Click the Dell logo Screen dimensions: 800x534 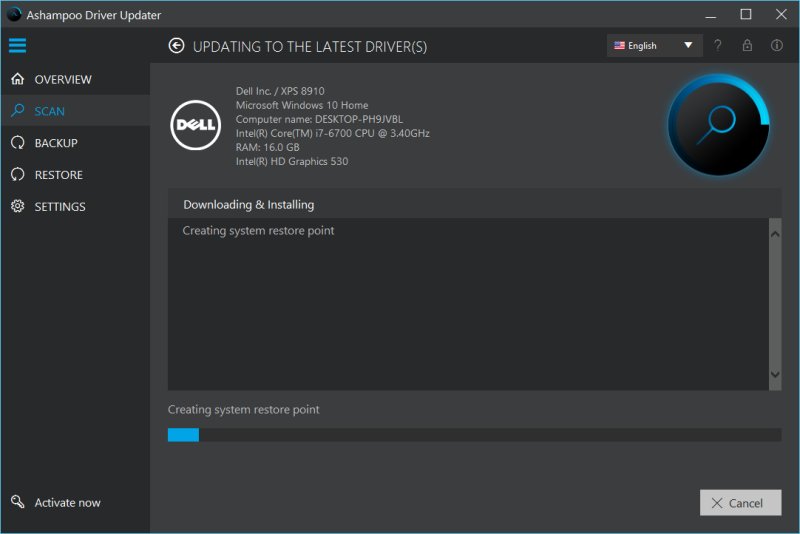[195, 125]
